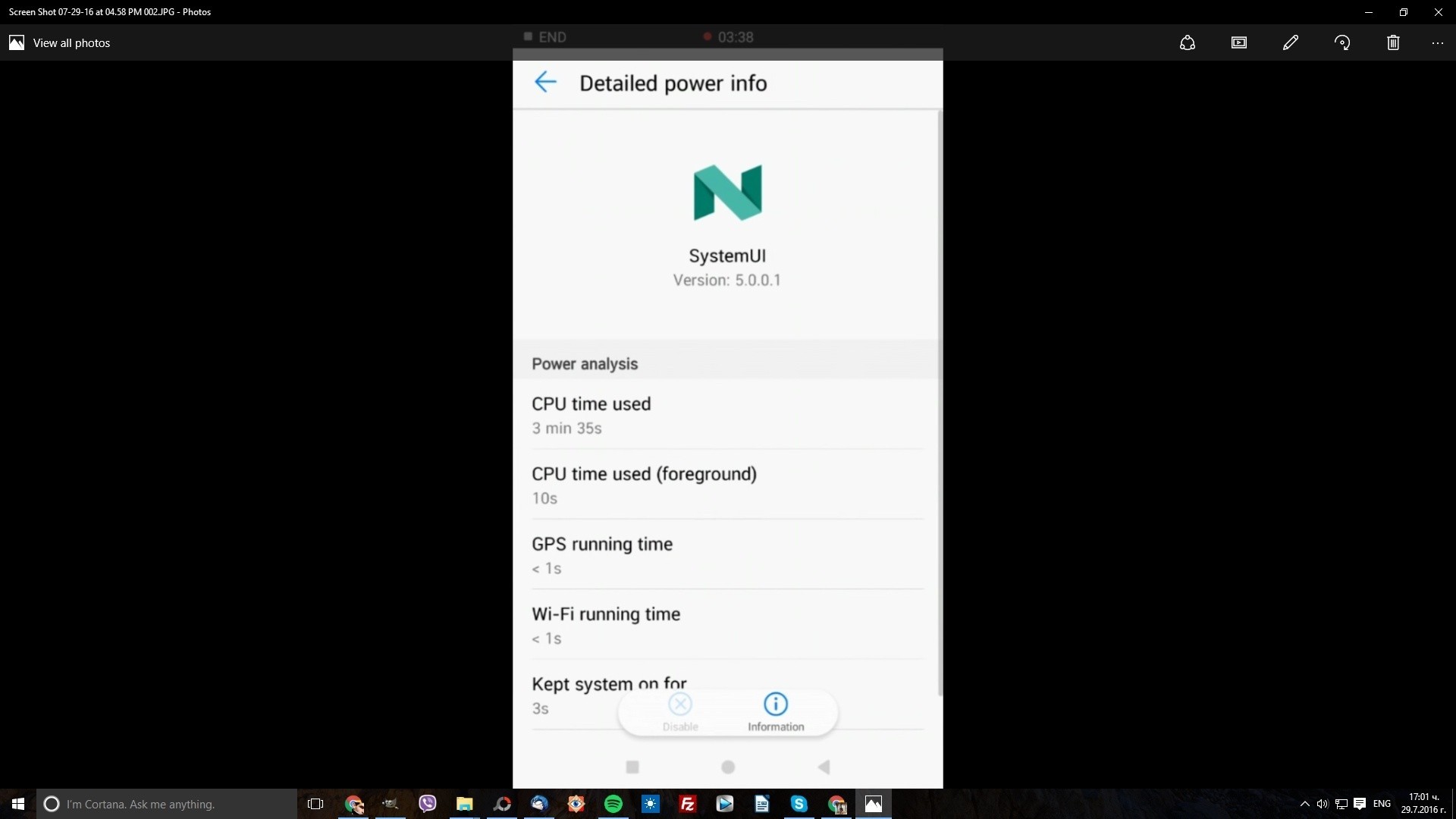
Task: Open the three-dot more options menu
Action: 1437,42
